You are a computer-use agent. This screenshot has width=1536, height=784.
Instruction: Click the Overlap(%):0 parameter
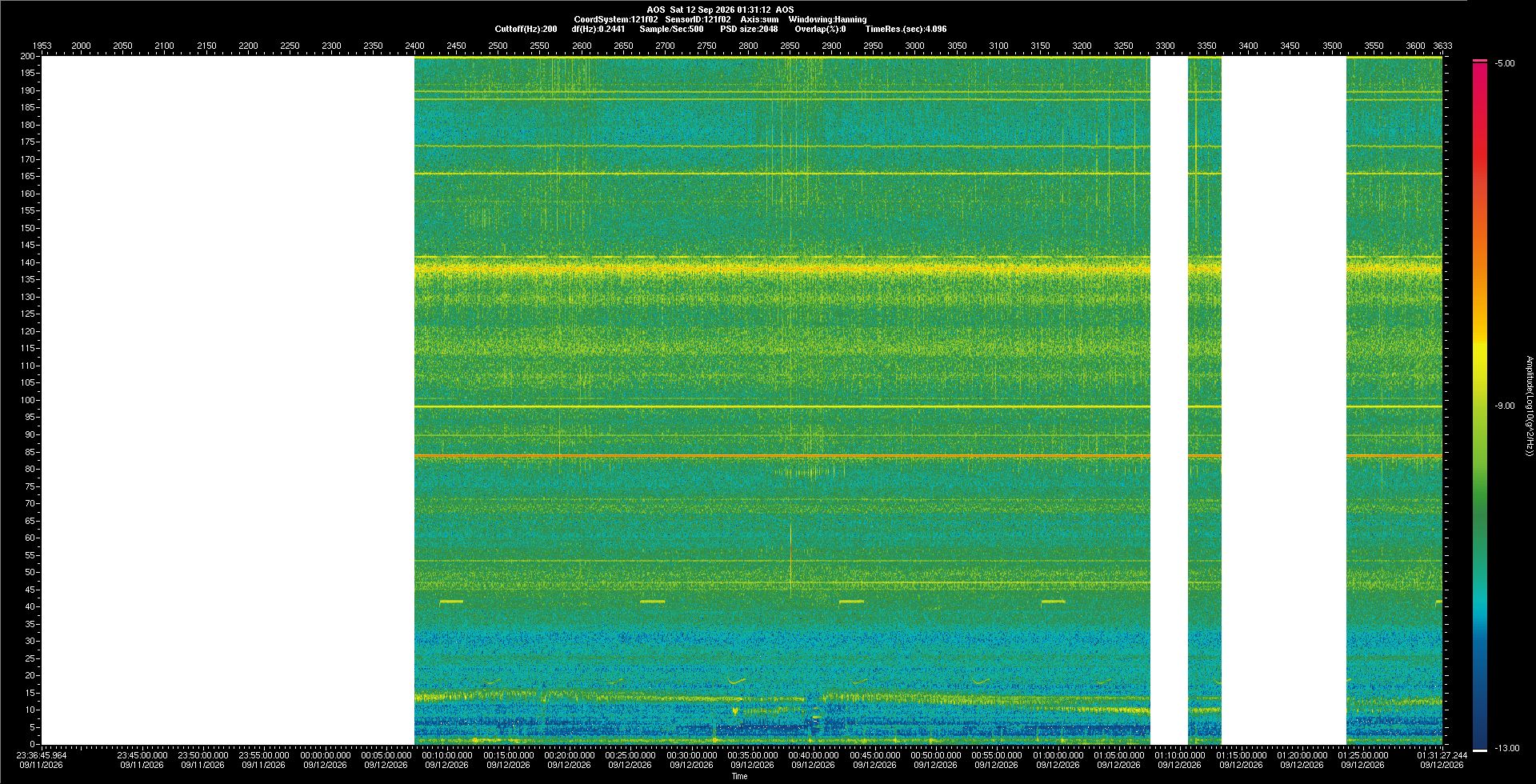820,29
